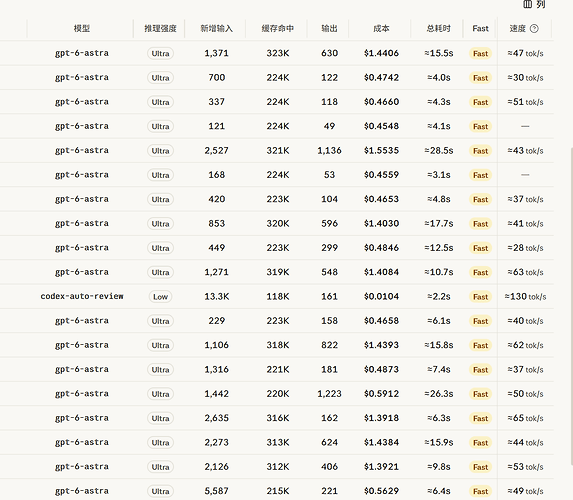Click the new input value 13.3K
This screenshot has height=500, width=573.
click(x=216, y=296)
